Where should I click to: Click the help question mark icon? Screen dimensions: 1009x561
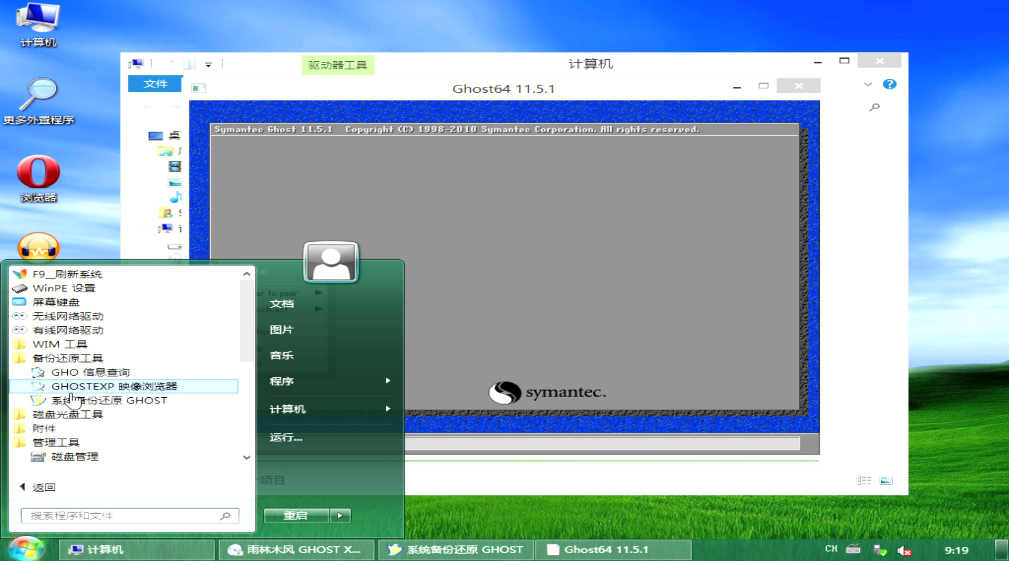tap(890, 84)
